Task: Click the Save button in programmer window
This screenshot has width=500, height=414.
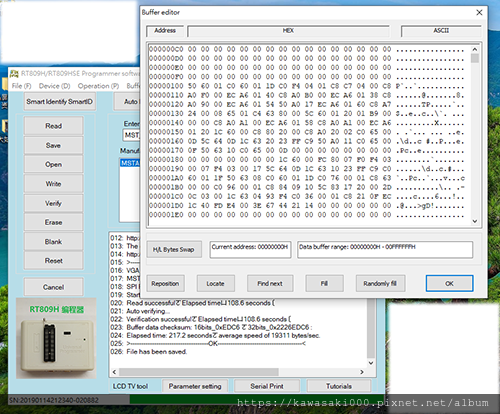Action: tap(53, 145)
